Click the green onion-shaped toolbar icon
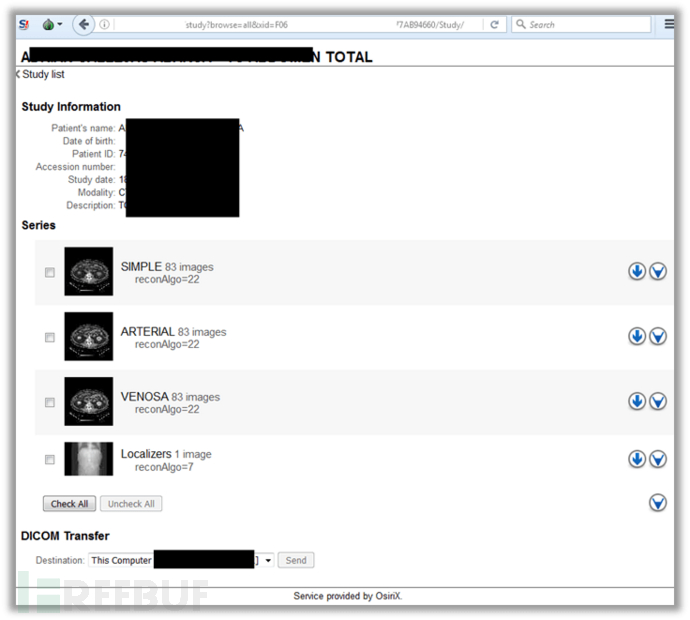 pyautogui.click(x=48, y=25)
